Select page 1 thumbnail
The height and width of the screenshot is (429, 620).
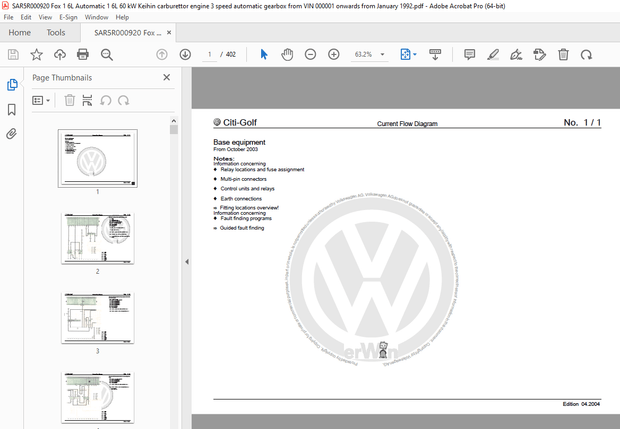98,158
